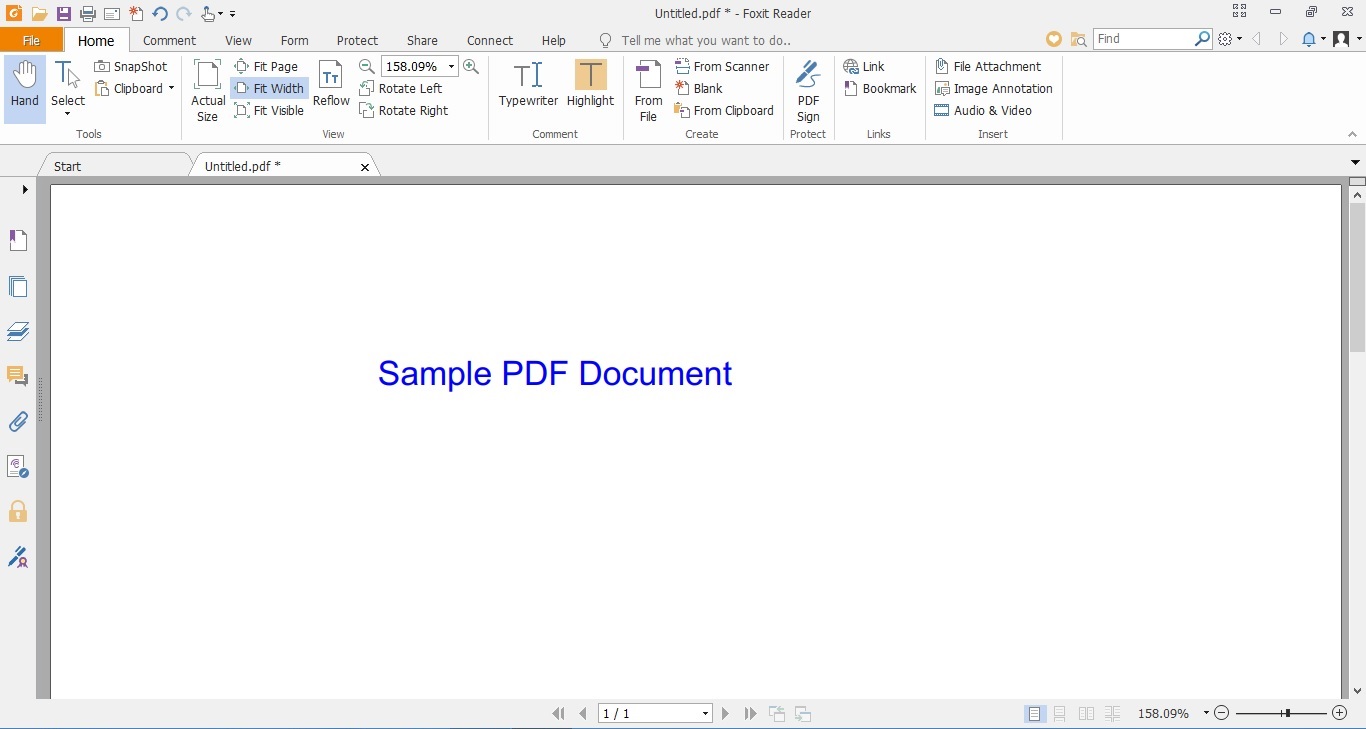The height and width of the screenshot is (729, 1366).
Task: Open the Start tab
Action: [x=66, y=166]
